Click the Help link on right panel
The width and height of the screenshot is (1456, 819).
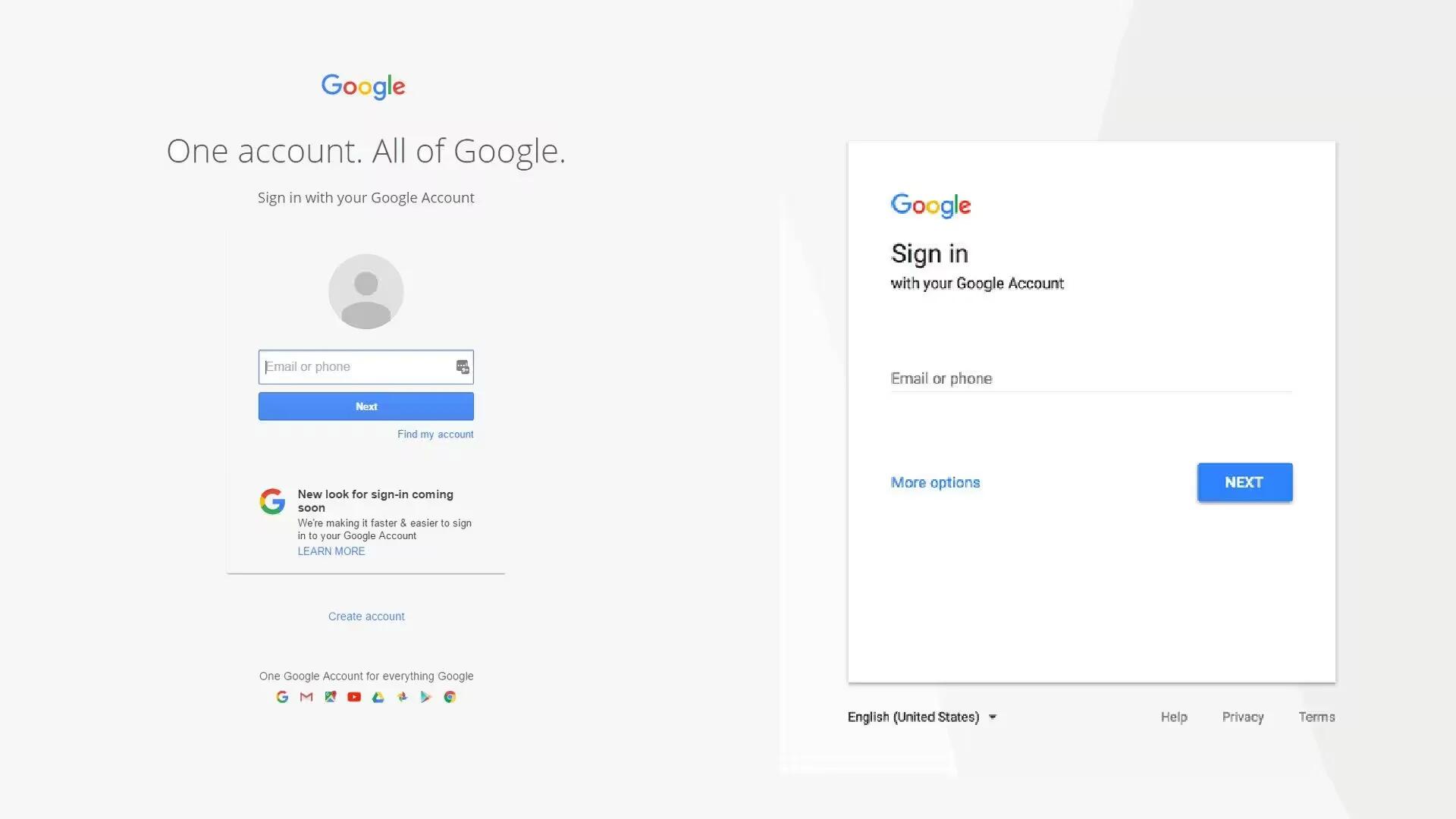click(1173, 716)
